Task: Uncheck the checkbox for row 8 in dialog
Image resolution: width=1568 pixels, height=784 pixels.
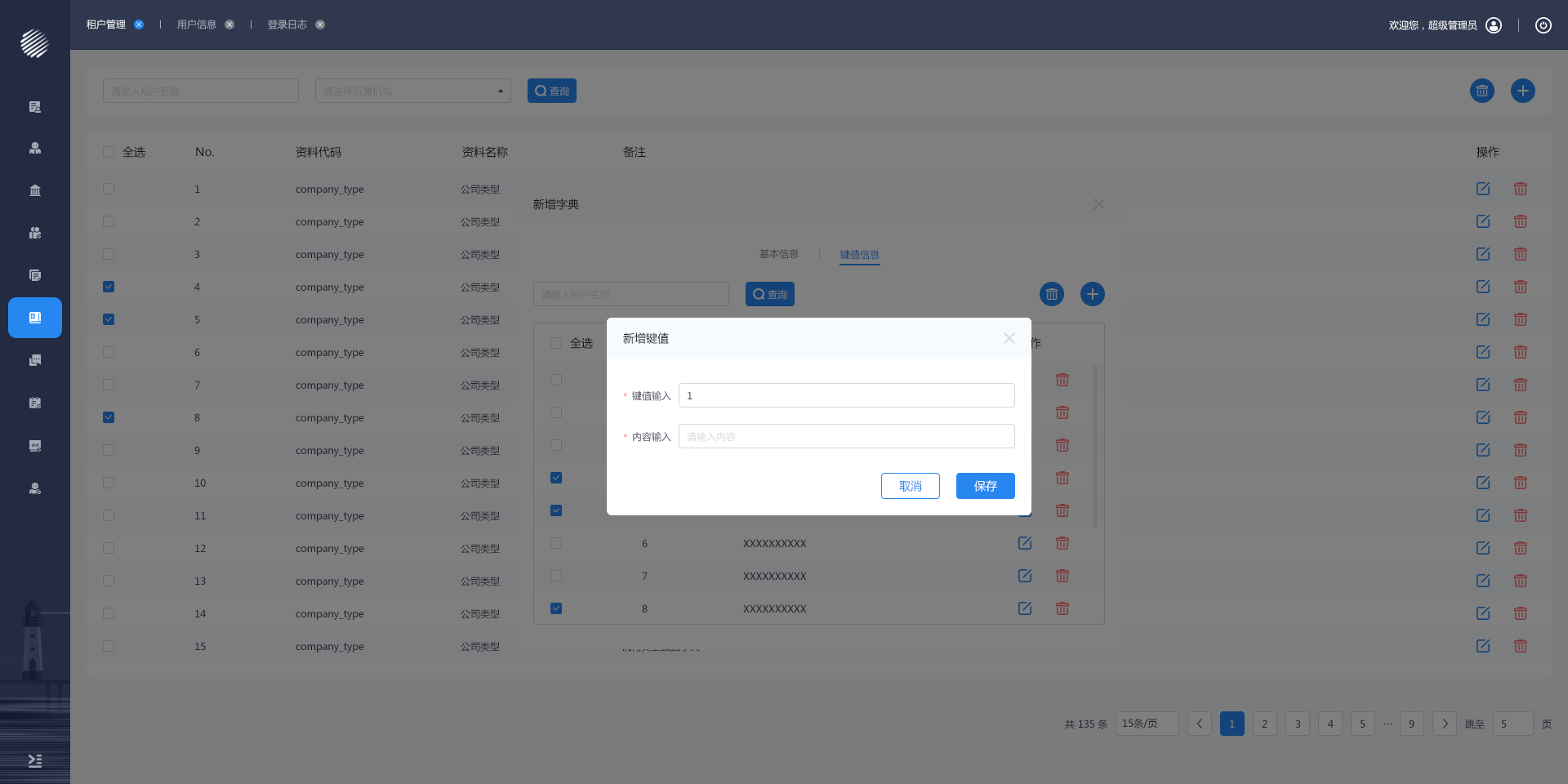Action: click(556, 608)
